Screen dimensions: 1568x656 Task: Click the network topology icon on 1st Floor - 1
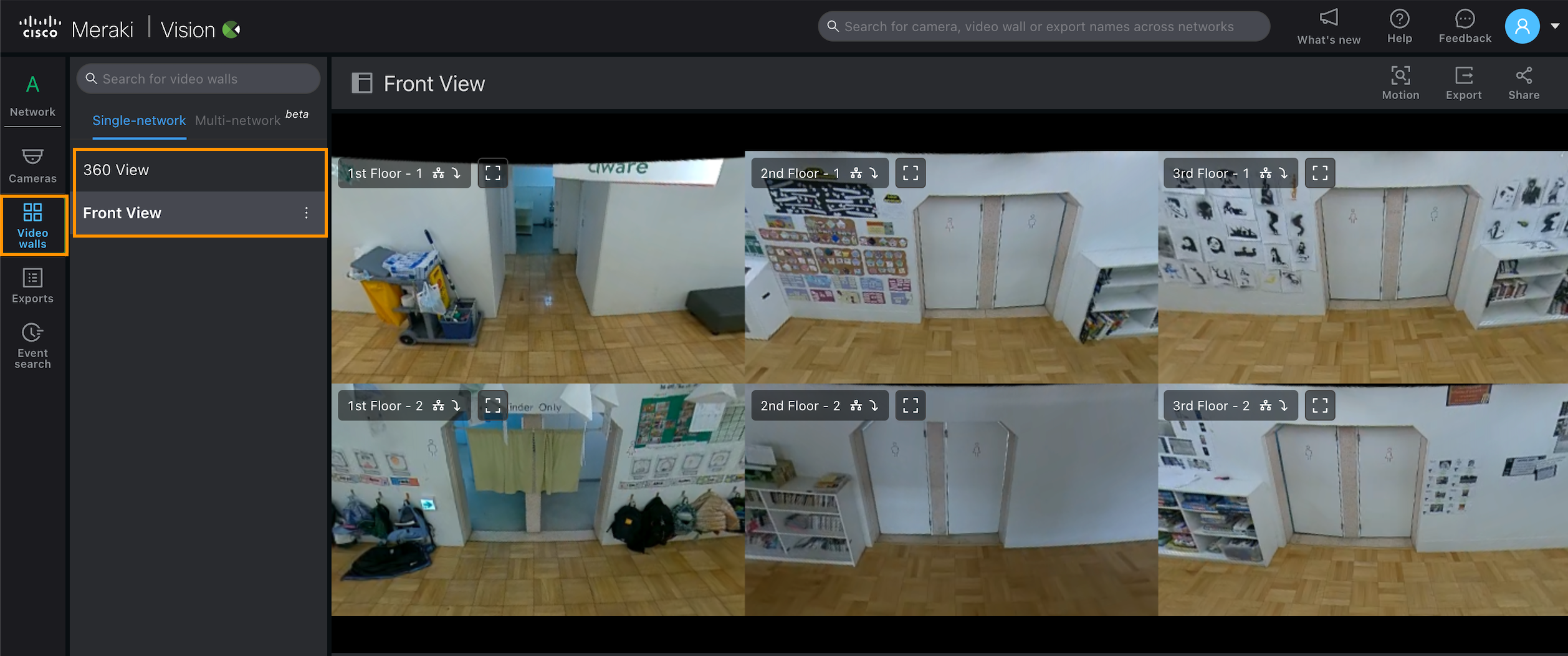pyautogui.click(x=437, y=173)
